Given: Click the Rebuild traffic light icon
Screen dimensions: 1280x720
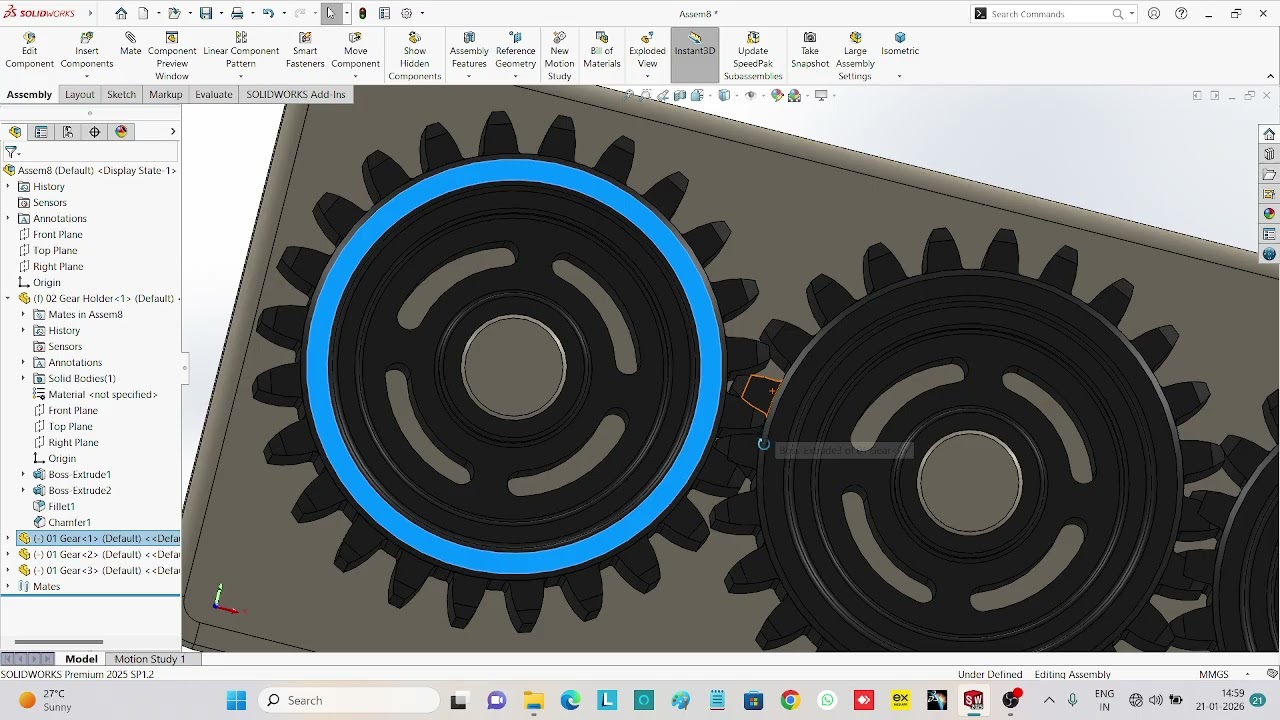Looking at the screenshot, I should (362, 13).
